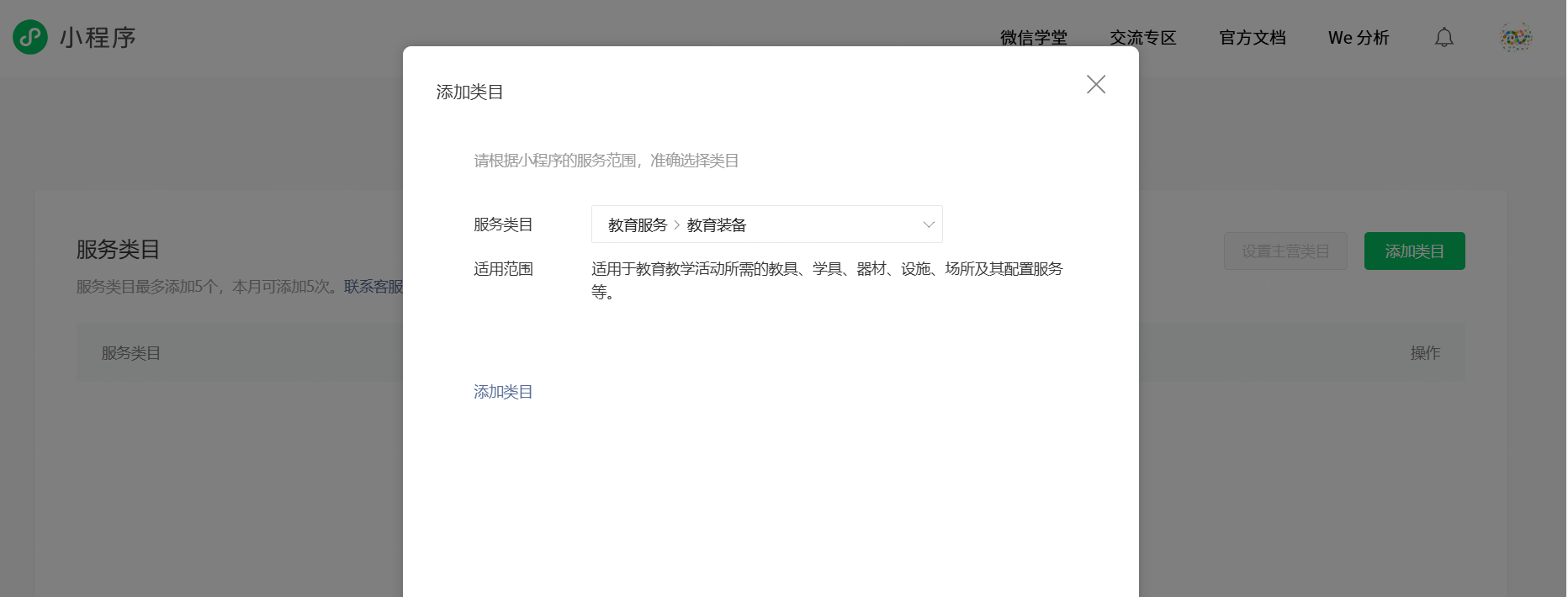The height and width of the screenshot is (597, 1568).
Task: Click 教育装备 in the category selector
Action: (717, 225)
